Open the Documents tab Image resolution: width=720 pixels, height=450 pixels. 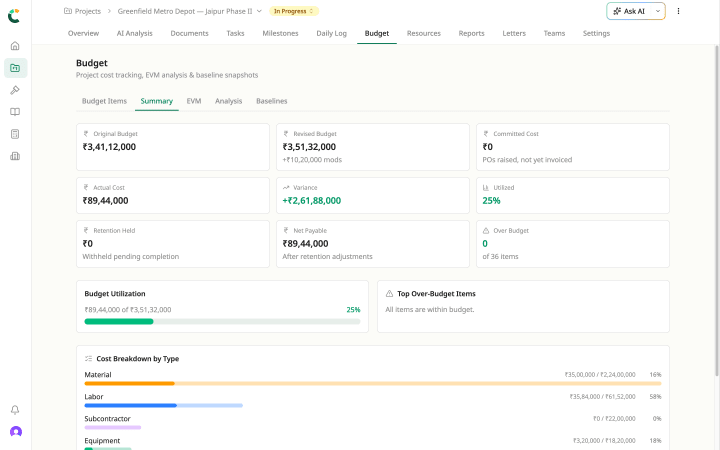(x=189, y=33)
